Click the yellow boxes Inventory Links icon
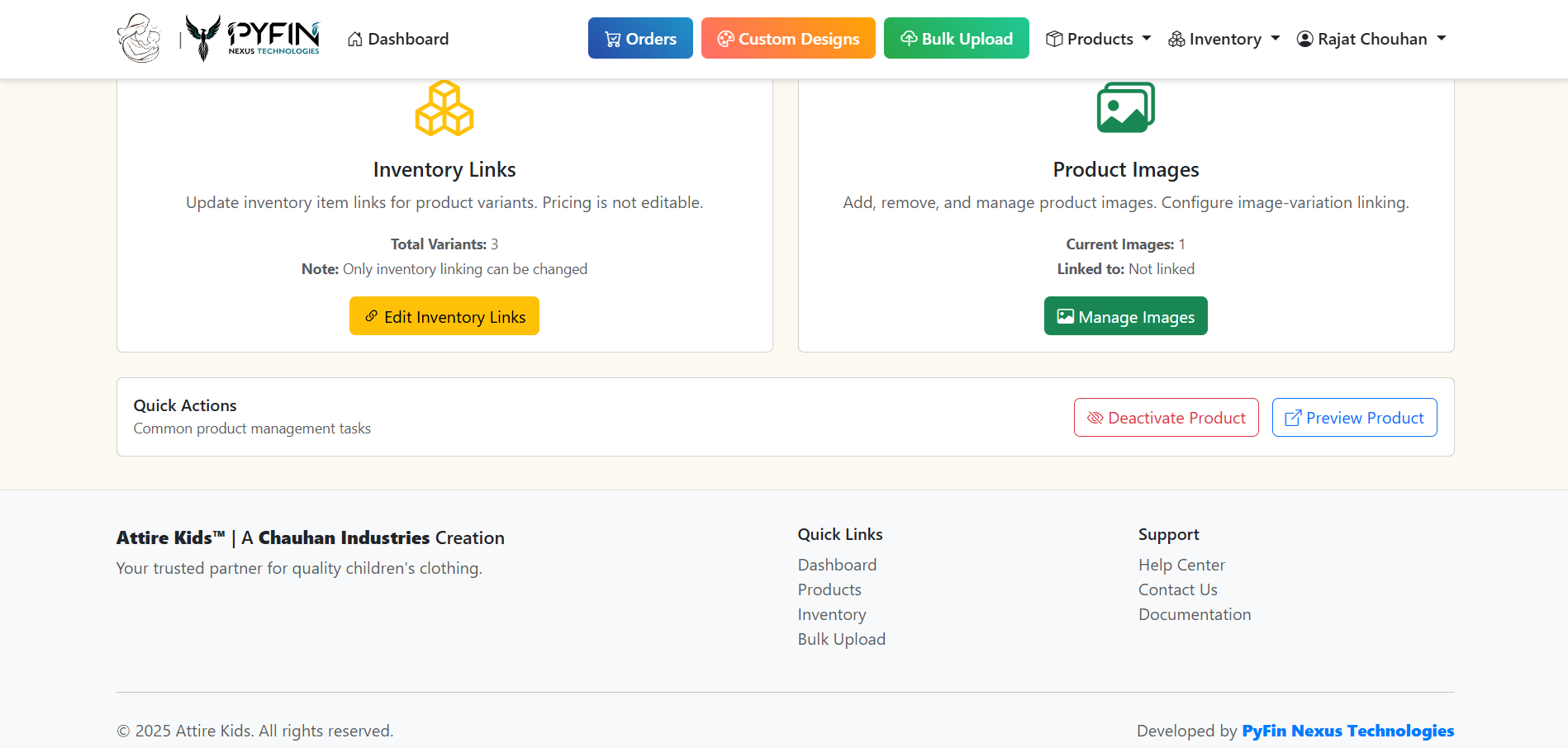The image size is (1568, 748). (x=444, y=108)
